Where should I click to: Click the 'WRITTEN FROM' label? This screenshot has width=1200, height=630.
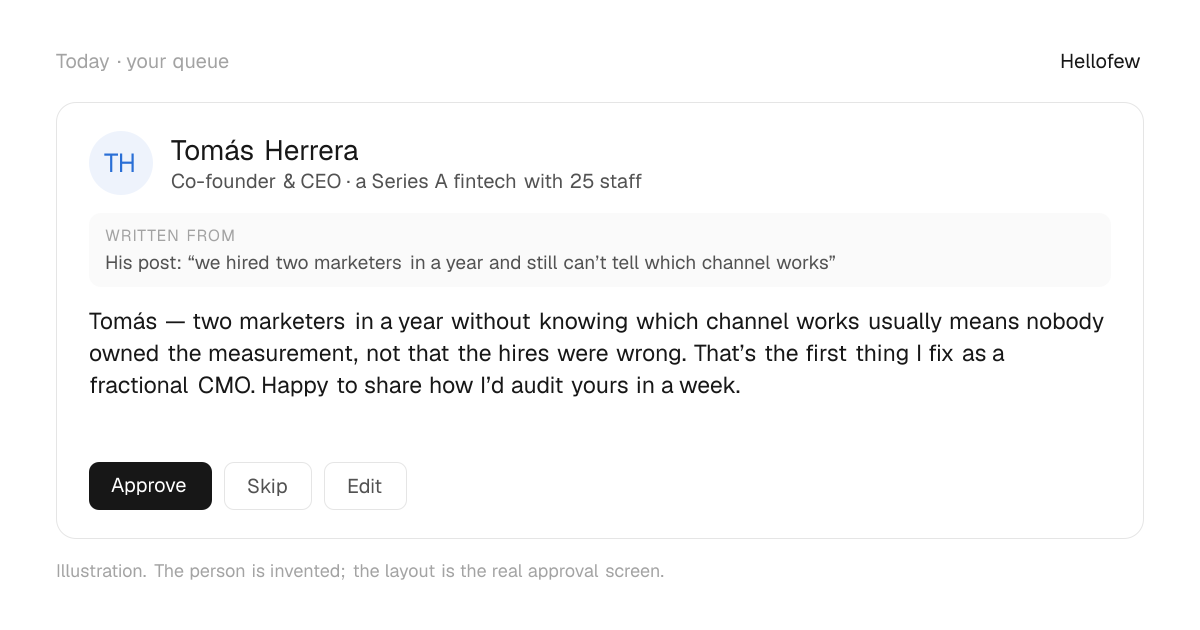[170, 236]
